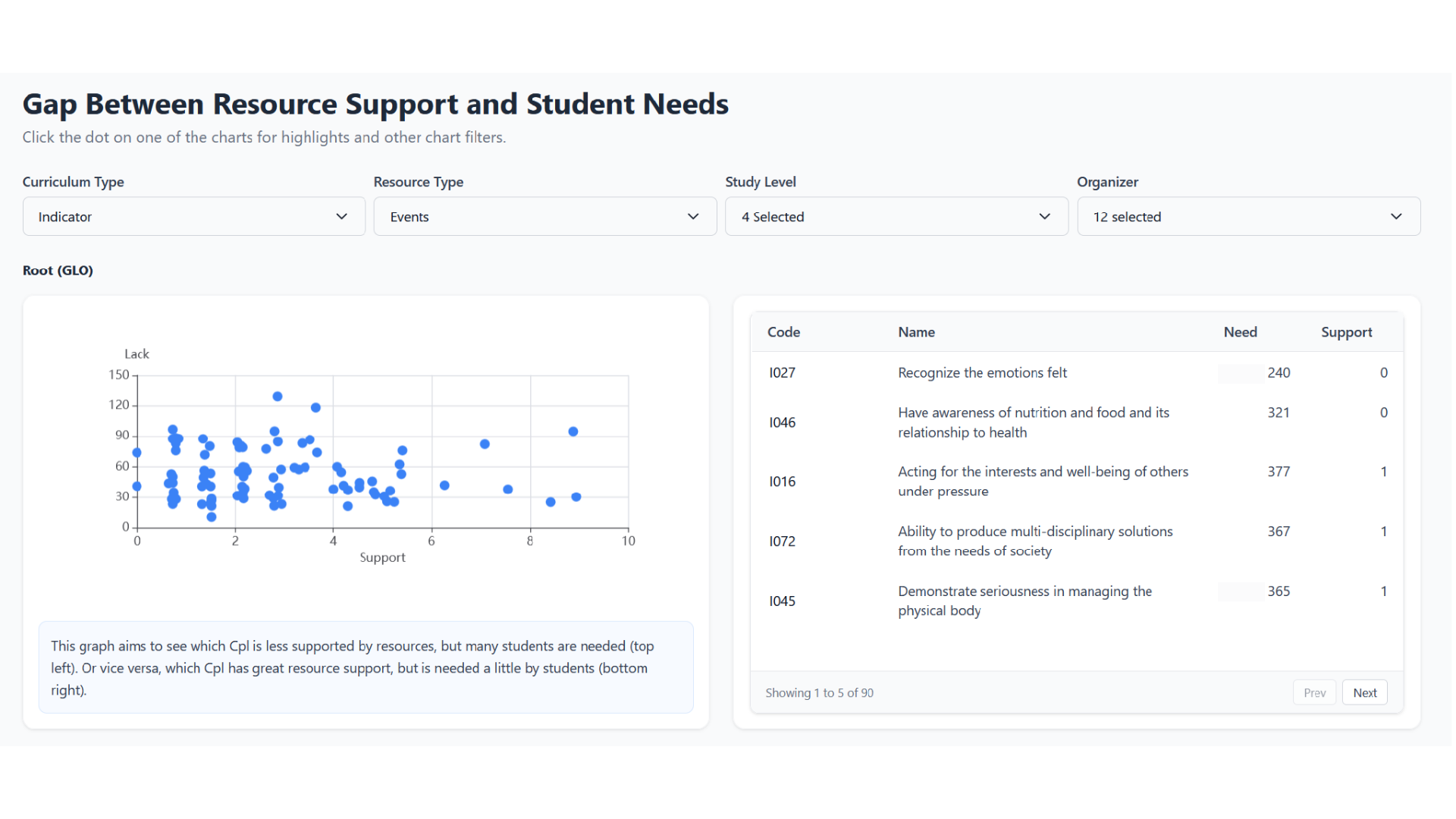Click 'Acting for the interests and well-being' name
1456x819 pixels.
[1043, 482]
